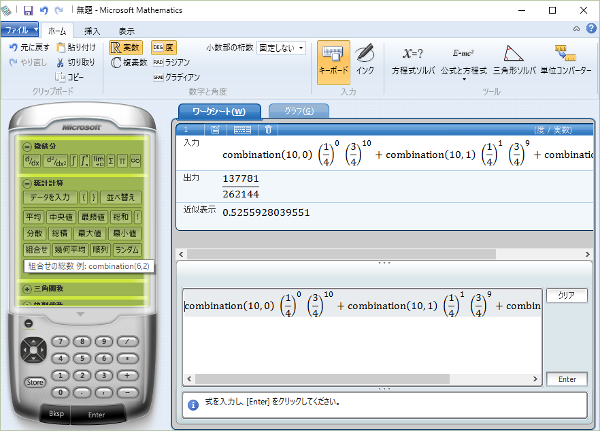
Task: Click the Store button on the calculator
Action: (35, 382)
